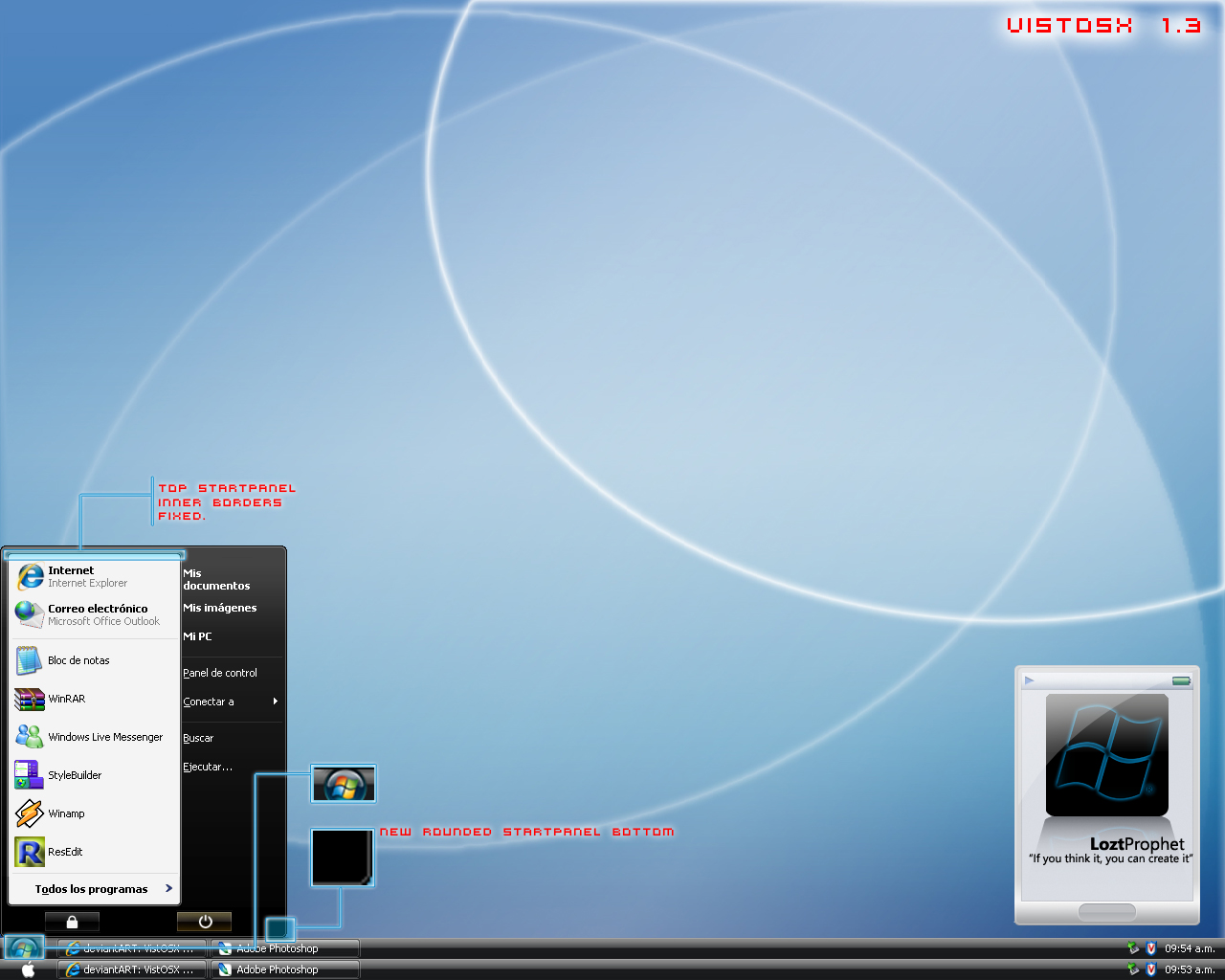Image resolution: width=1225 pixels, height=980 pixels.
Task: Click the green battery icon on the widget
Action: click(x=1182, y=681)
